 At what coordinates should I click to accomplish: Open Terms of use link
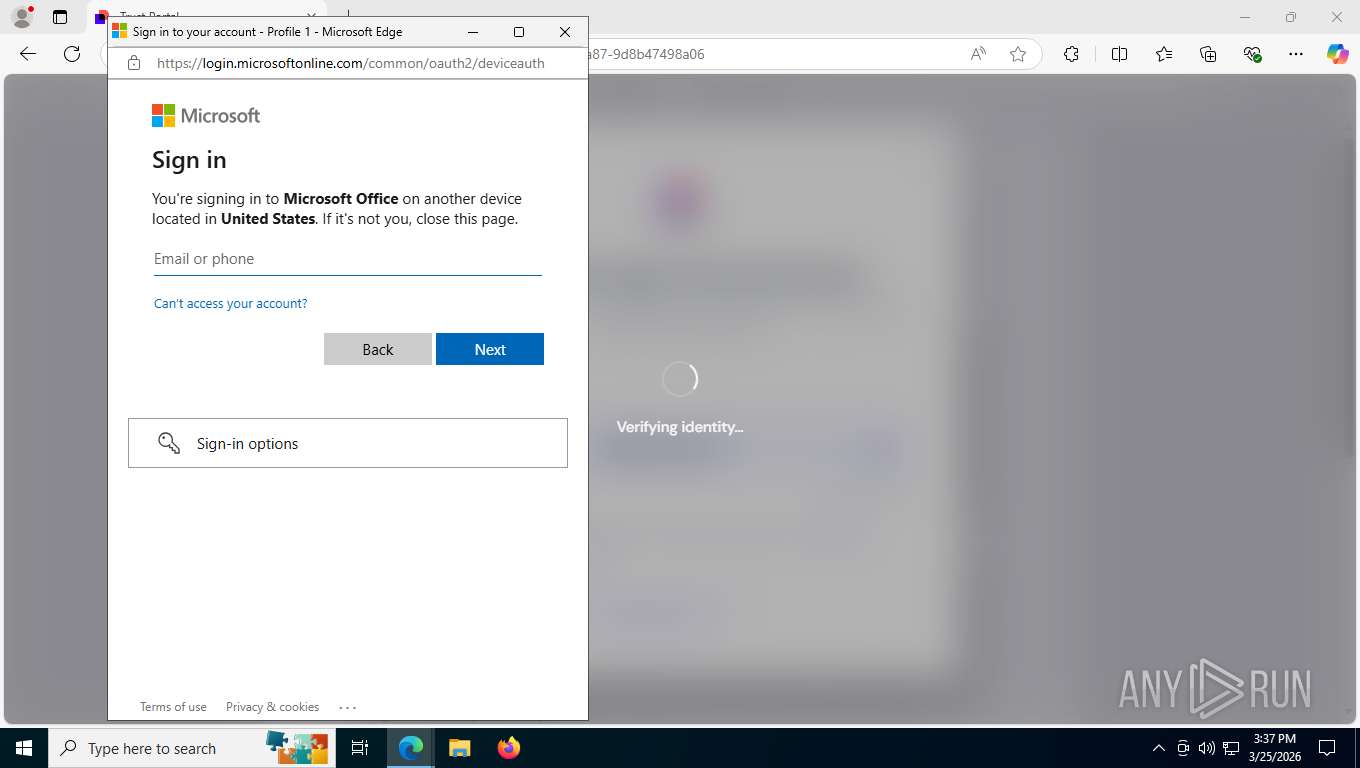[x=173, y=707]
